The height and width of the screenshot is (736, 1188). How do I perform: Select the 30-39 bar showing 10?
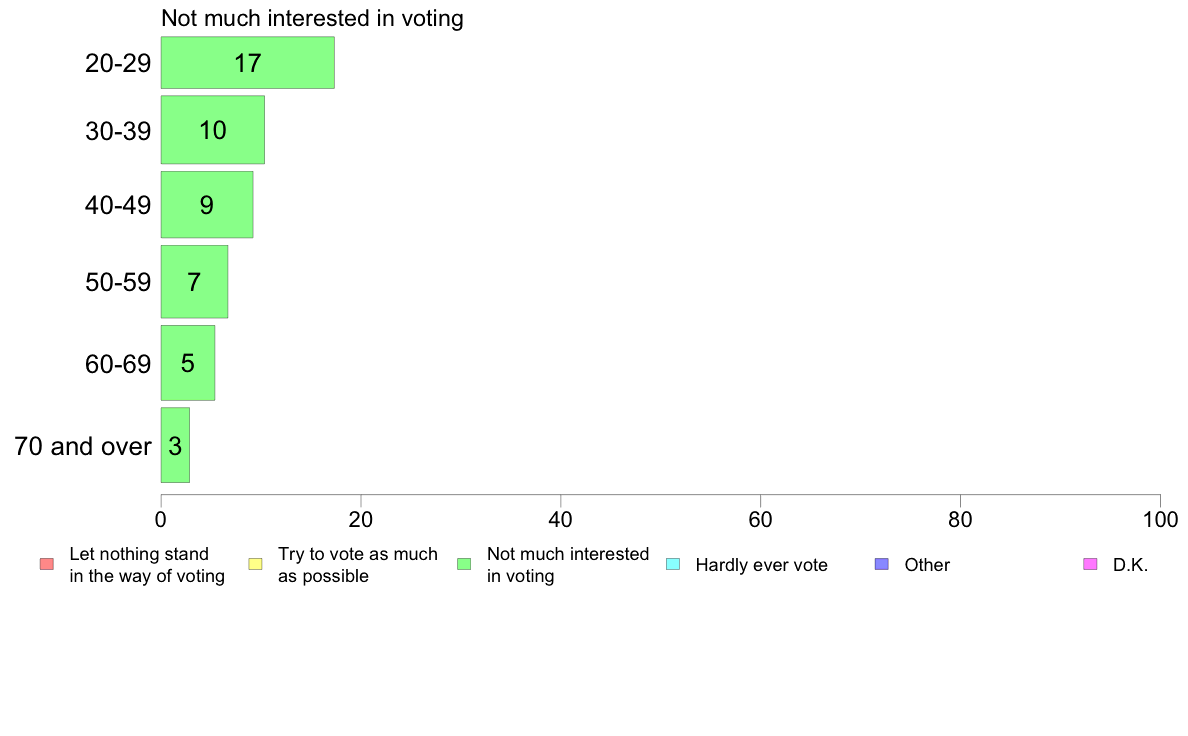pos(213,130)
